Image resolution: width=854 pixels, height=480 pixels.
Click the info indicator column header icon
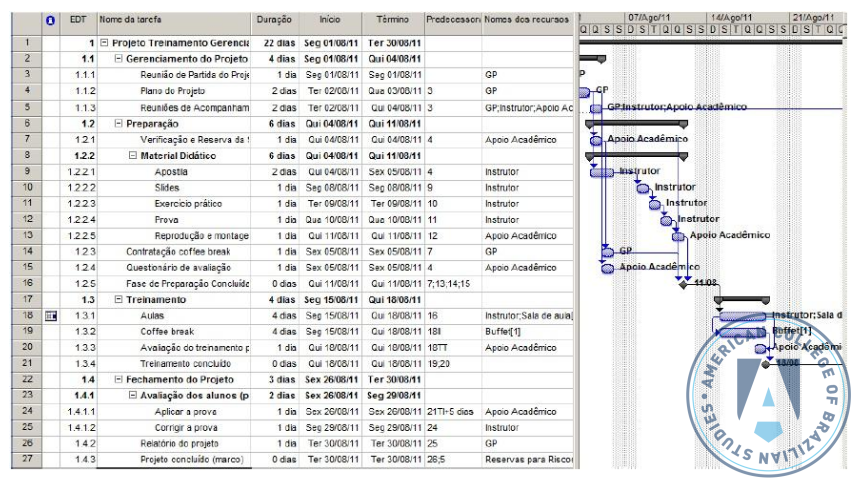51,20
